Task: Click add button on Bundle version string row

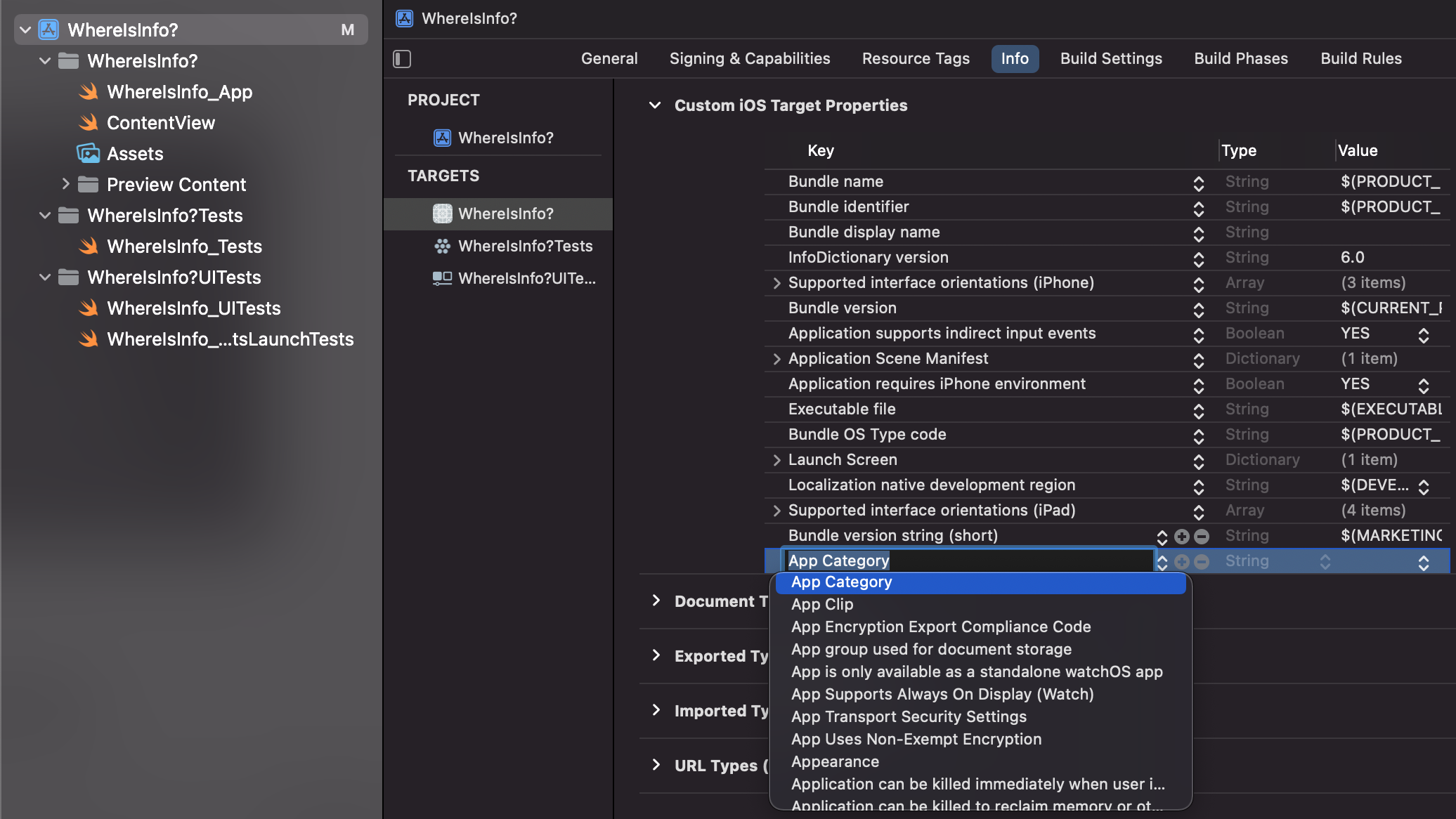Action: pyautogui.click(x=1182, y=536)
